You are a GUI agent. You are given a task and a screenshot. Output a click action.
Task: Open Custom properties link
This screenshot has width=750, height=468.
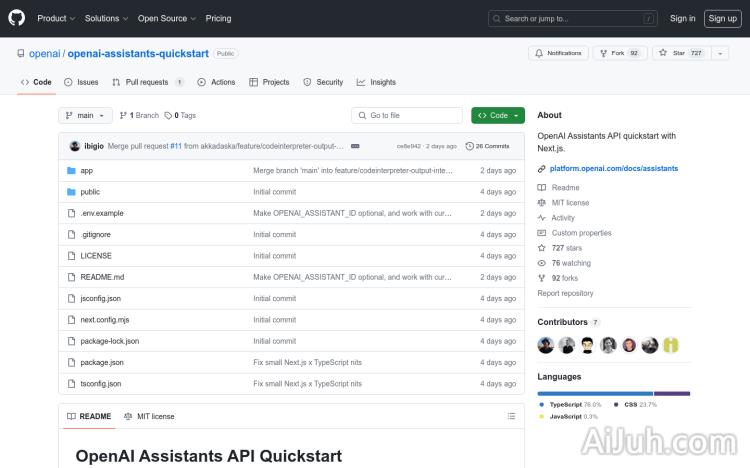point(574,233)
